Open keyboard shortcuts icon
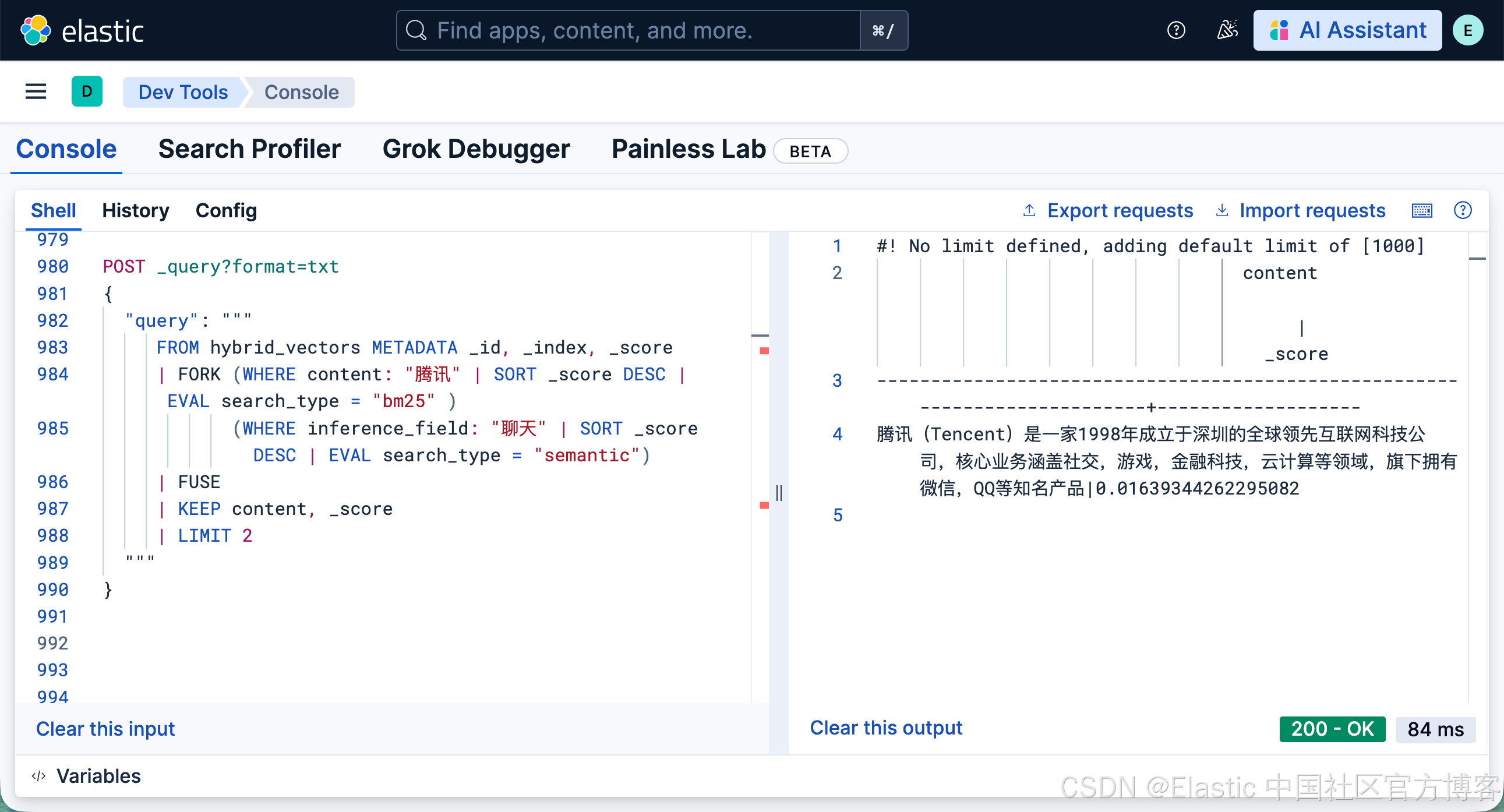Image resolution: width=1504 pixels, height=812 pixels. coord(1422,211)
